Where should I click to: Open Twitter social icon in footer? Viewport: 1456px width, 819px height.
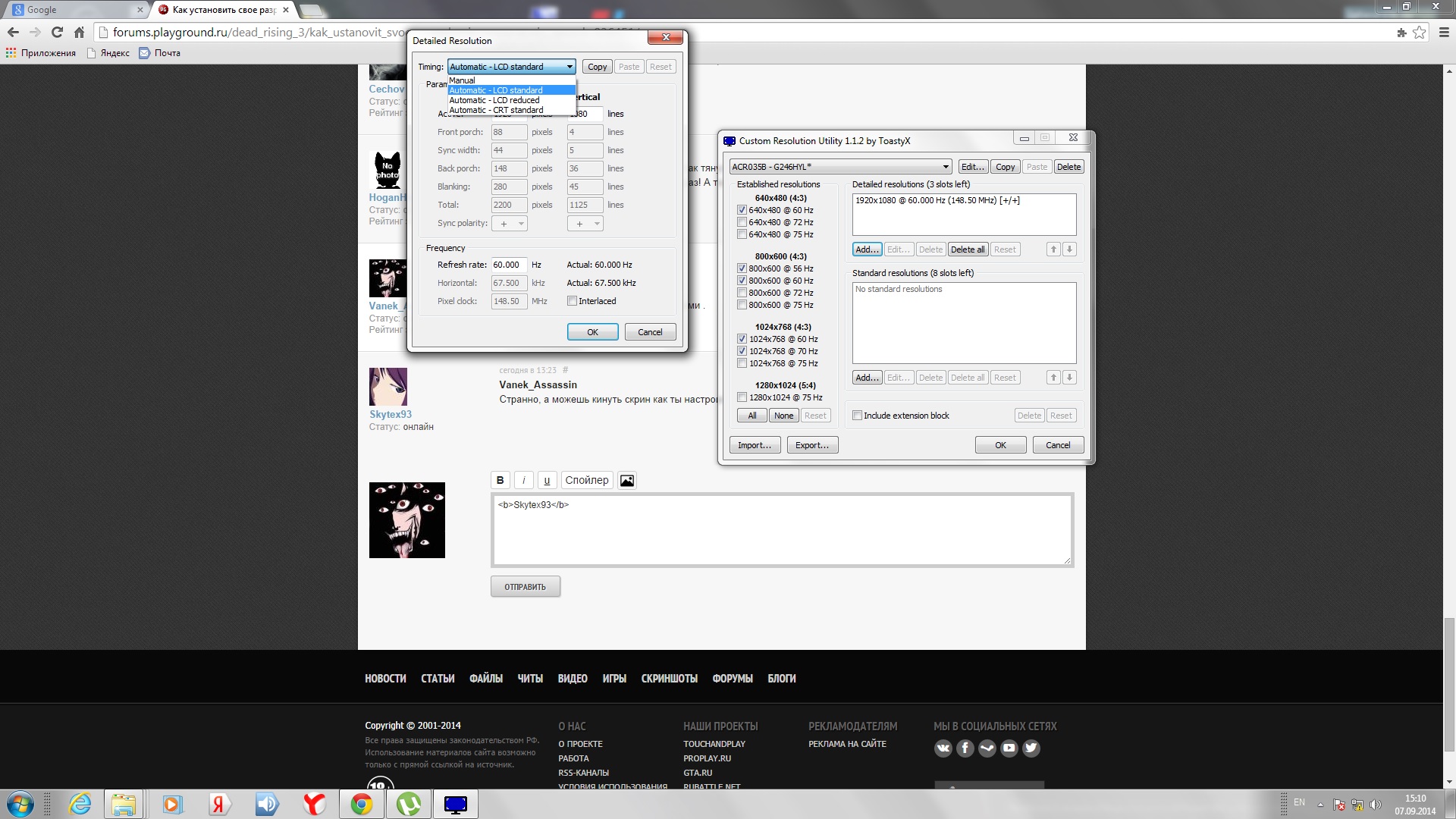coord(1031,748)
